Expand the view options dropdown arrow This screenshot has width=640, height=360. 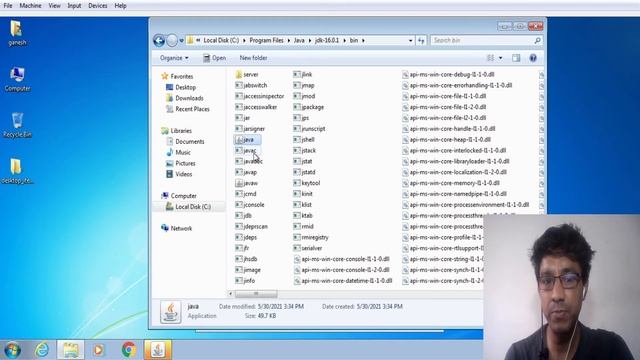[x=501, y=58]
